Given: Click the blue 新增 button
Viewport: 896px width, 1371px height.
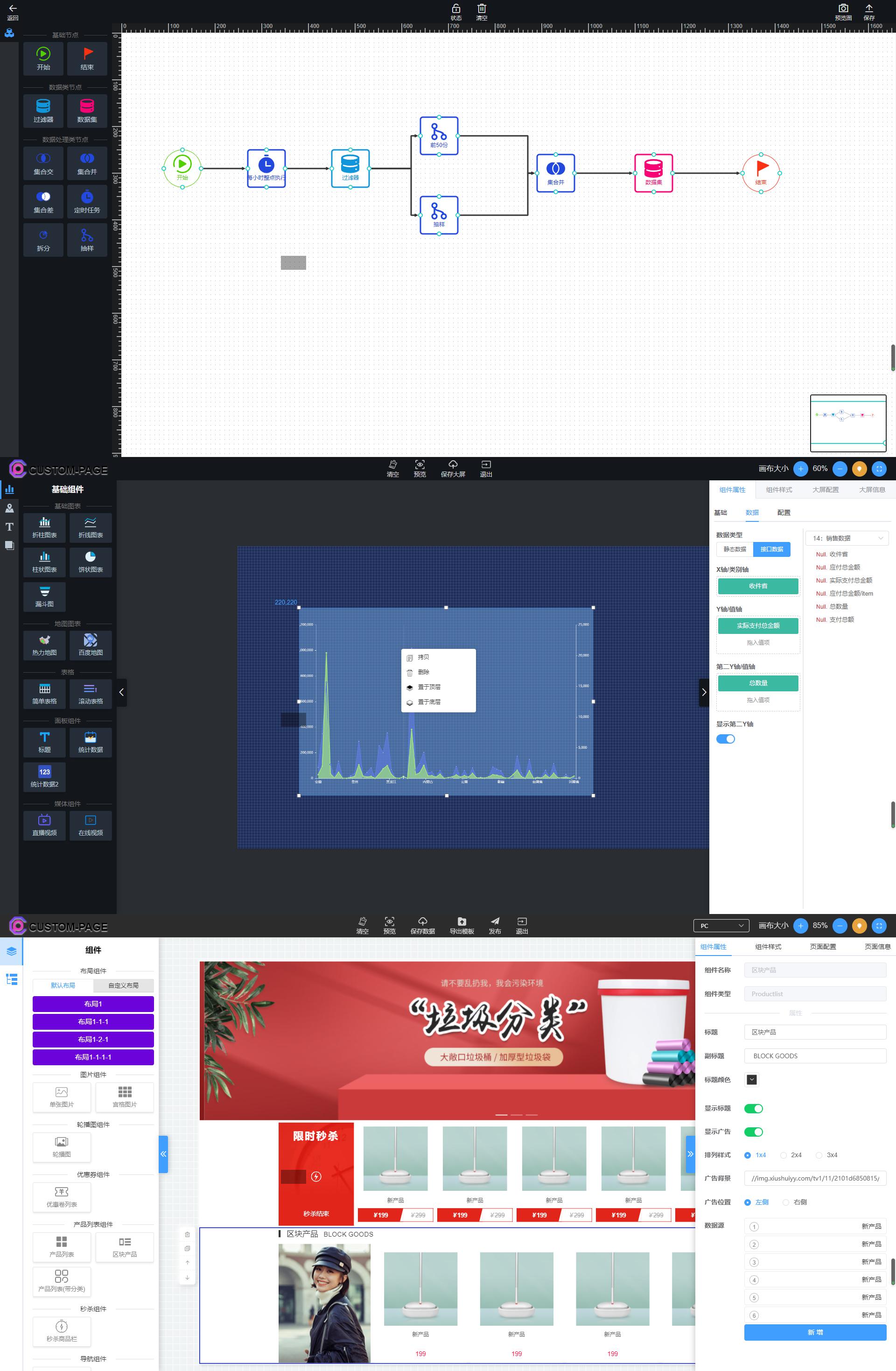Looking at the screenshot, I should (x=815, y=1332).
